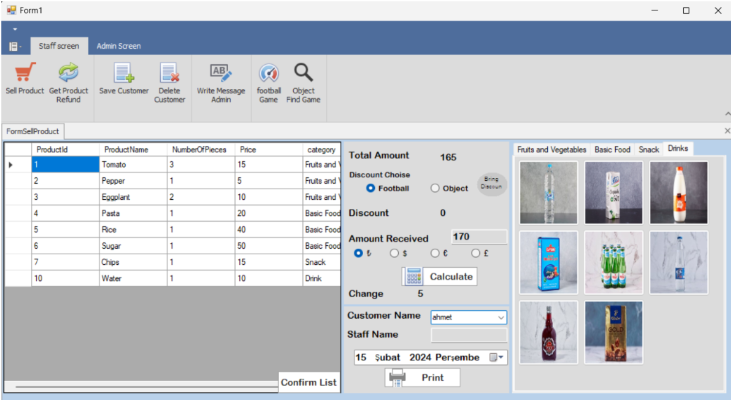Screen dimensions: 731x400
Task: Launch the football Game icon
Action: click(268, 74)
